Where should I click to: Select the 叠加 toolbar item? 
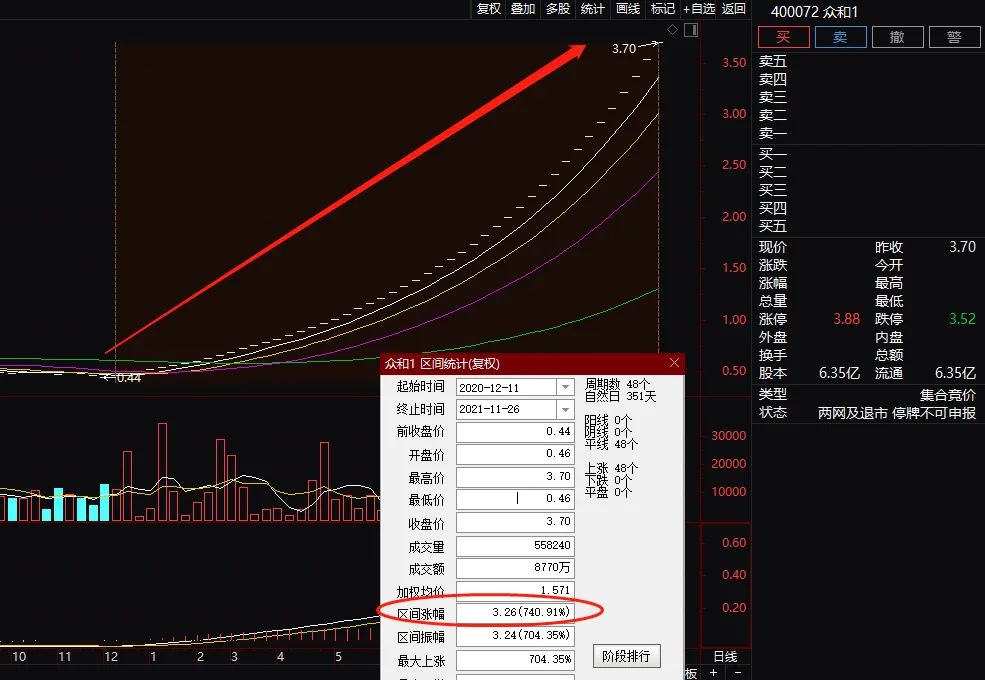tap(523, 9)
